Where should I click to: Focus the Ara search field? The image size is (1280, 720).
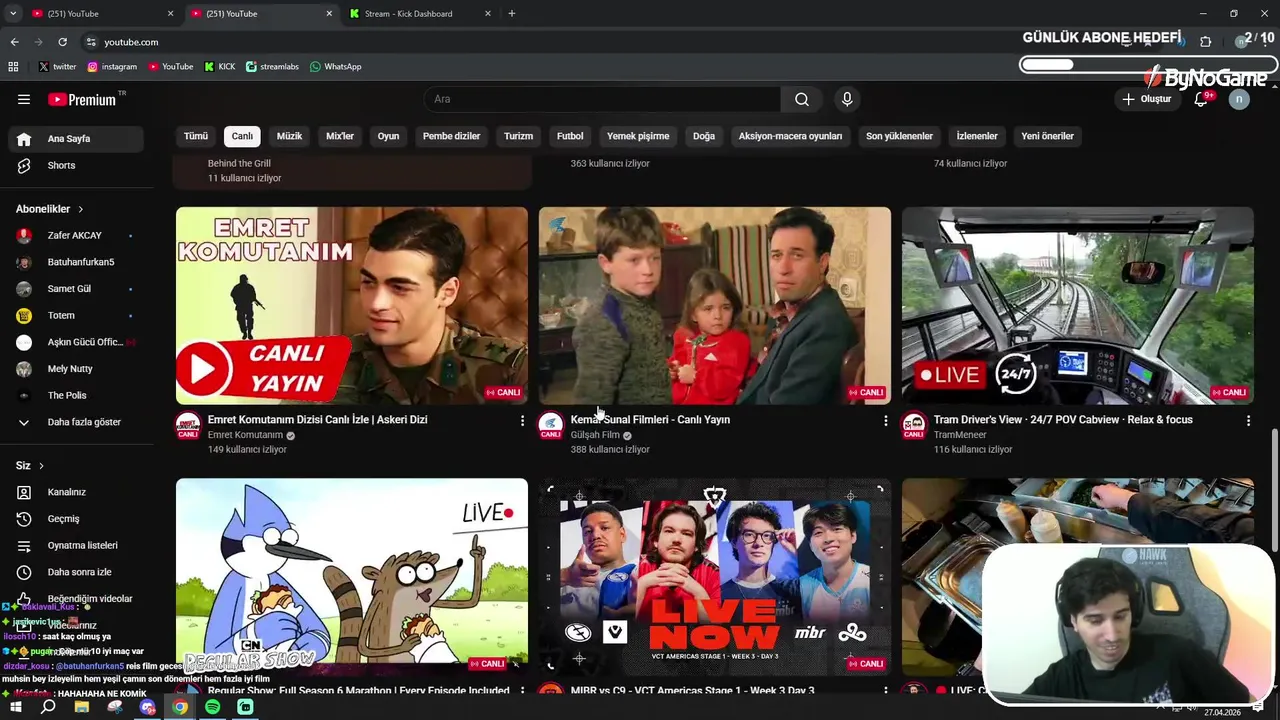pyautogui.click(x=603, y=99)
